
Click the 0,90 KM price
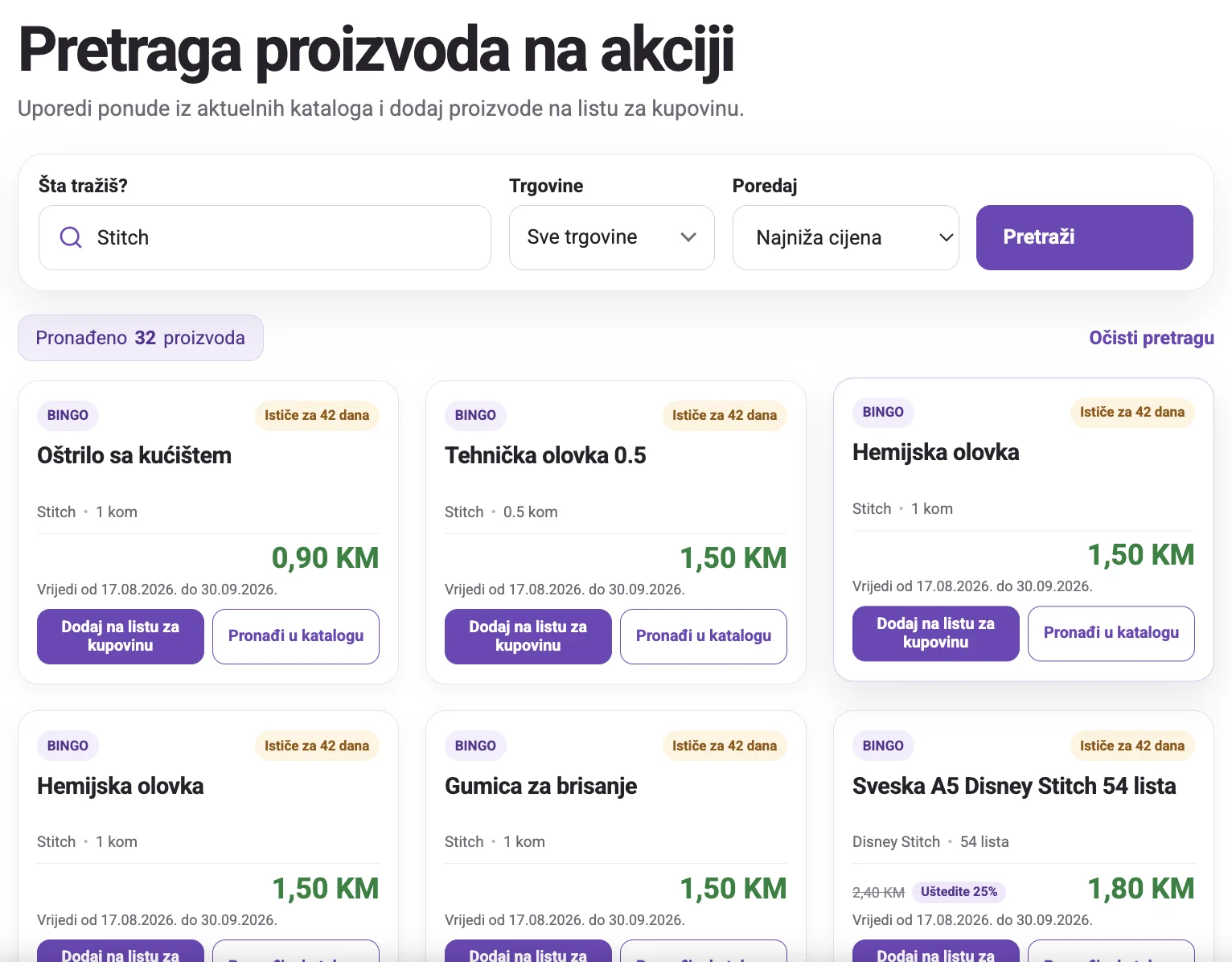(x=325, y=557)
